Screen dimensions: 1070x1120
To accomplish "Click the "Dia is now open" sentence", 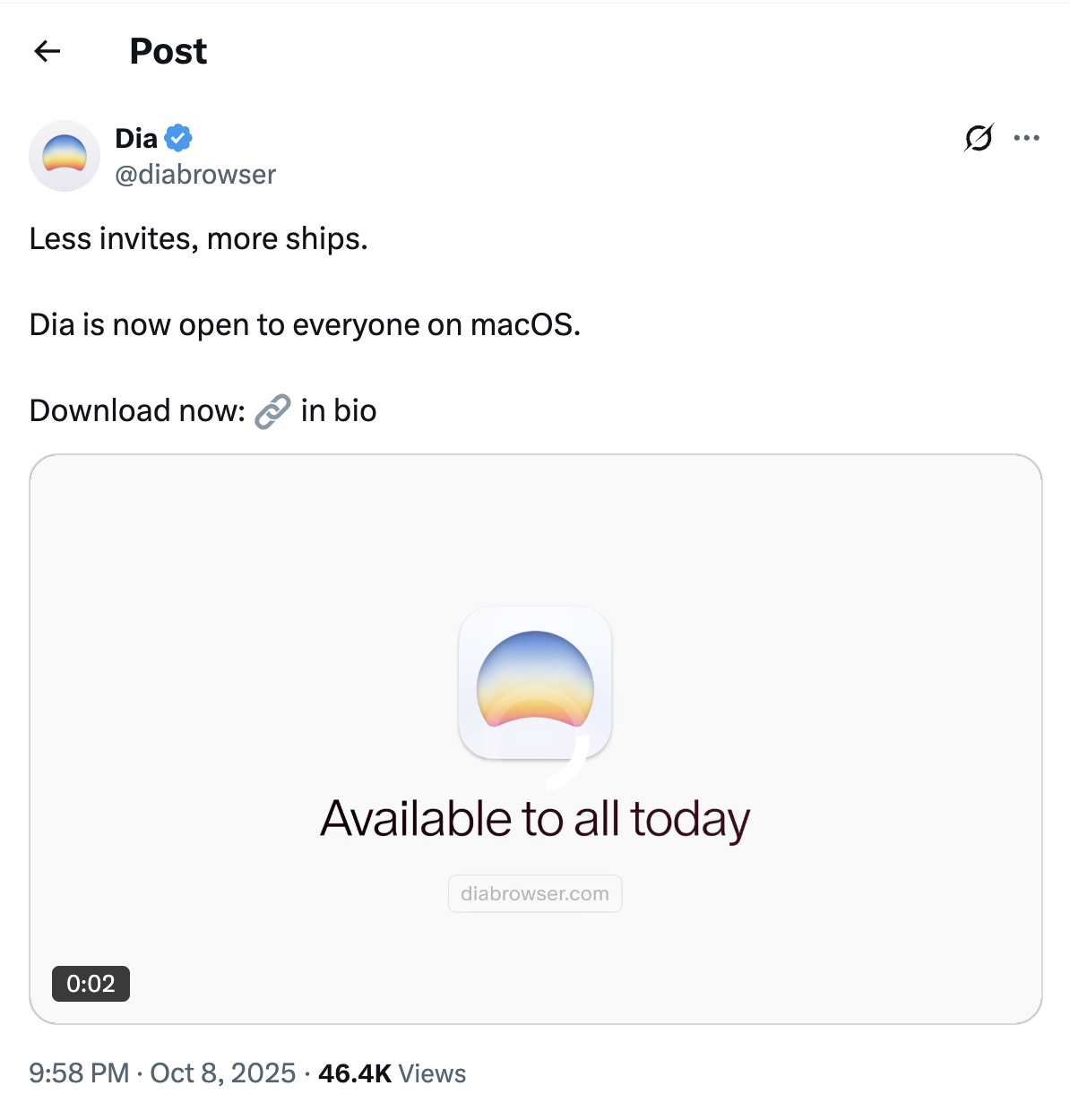I will pyautogui.click(x=305, y=324).
